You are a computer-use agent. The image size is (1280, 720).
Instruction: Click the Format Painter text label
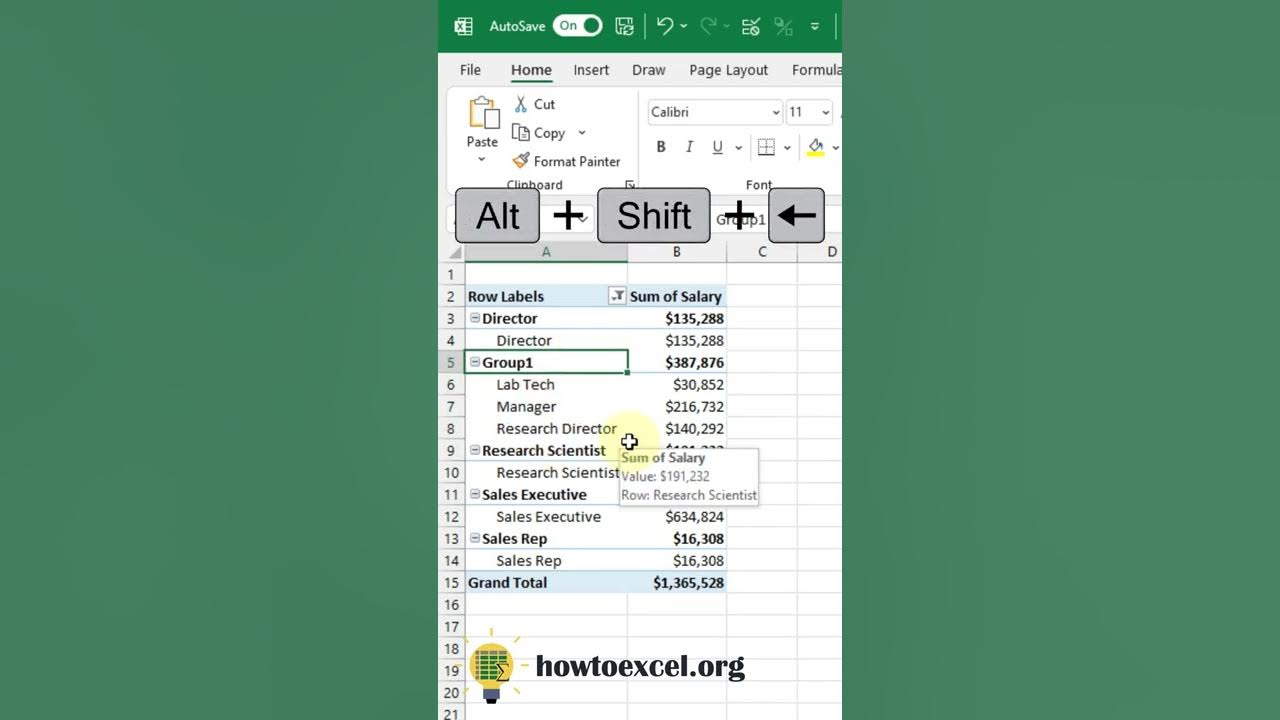pos(577,161)
